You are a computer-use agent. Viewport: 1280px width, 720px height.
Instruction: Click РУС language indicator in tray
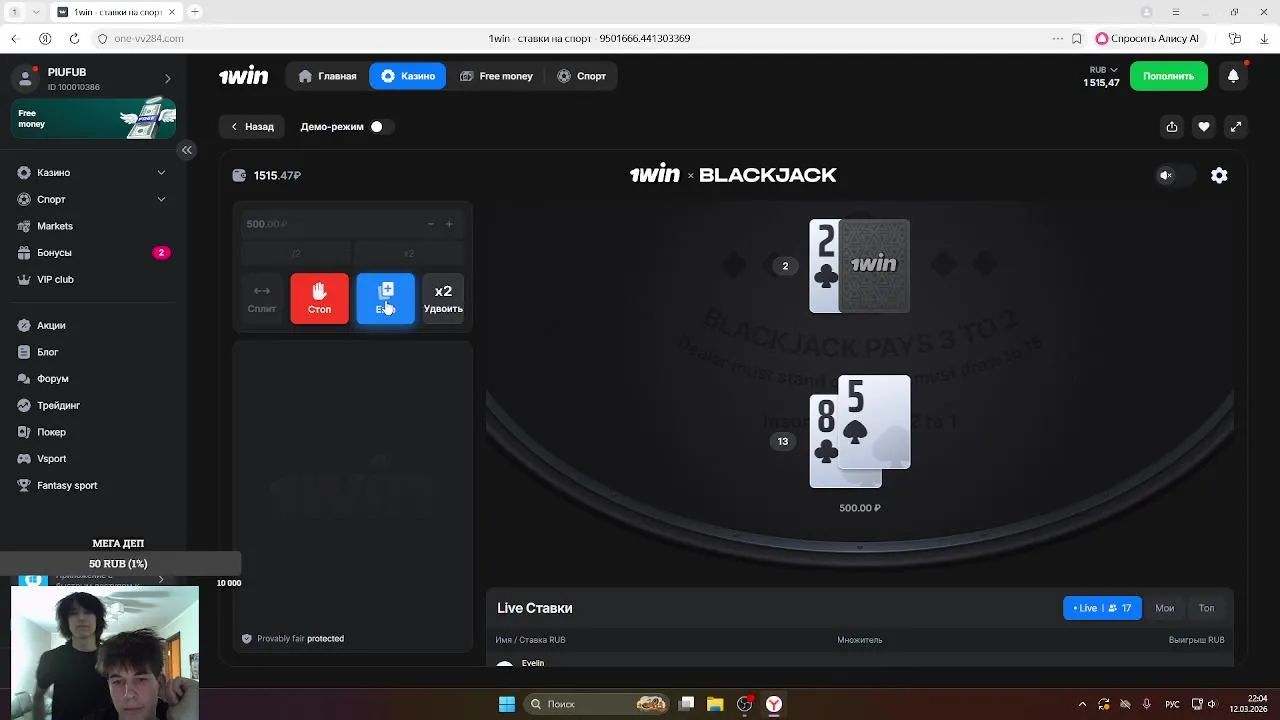point(1172,704)
